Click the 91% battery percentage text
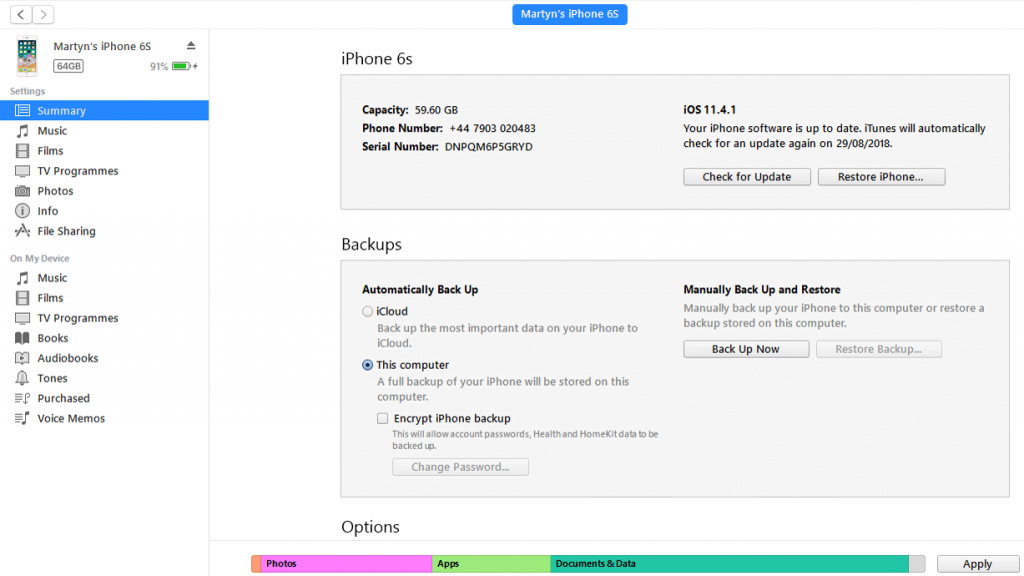The height and width of the screenshot is (576, 1024). (159, 67)
